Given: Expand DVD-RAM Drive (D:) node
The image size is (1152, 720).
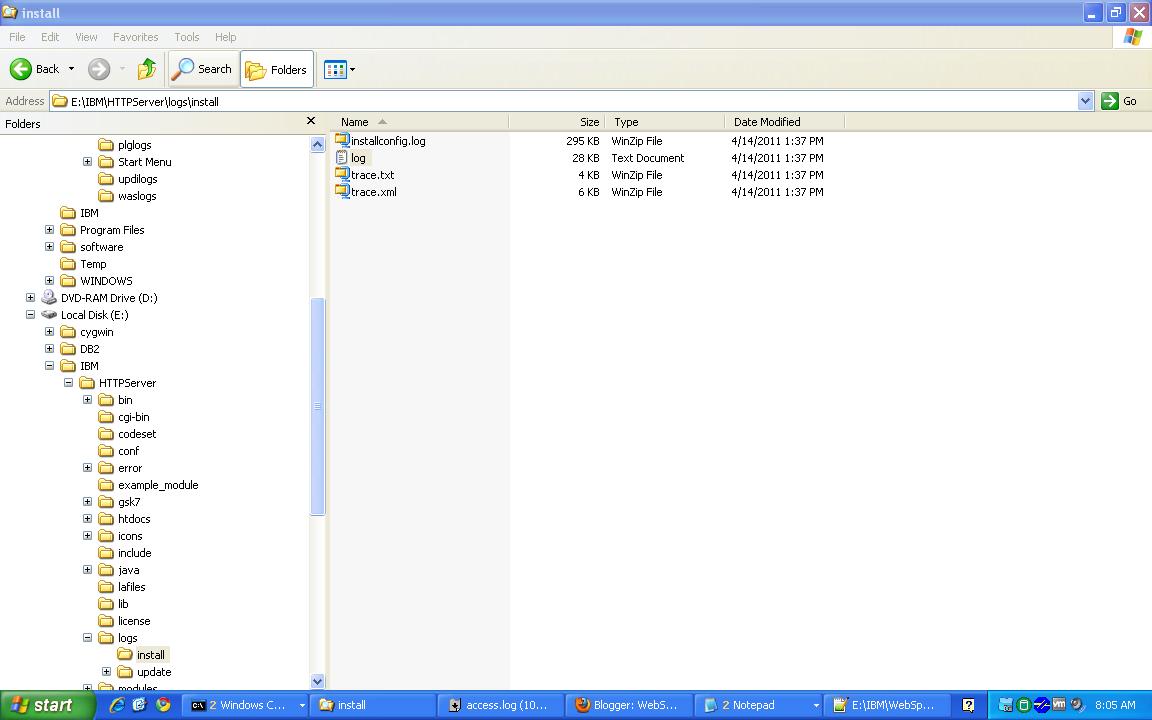Looking at the screenshot, I should pyautogui.click(x=30, y=298).
